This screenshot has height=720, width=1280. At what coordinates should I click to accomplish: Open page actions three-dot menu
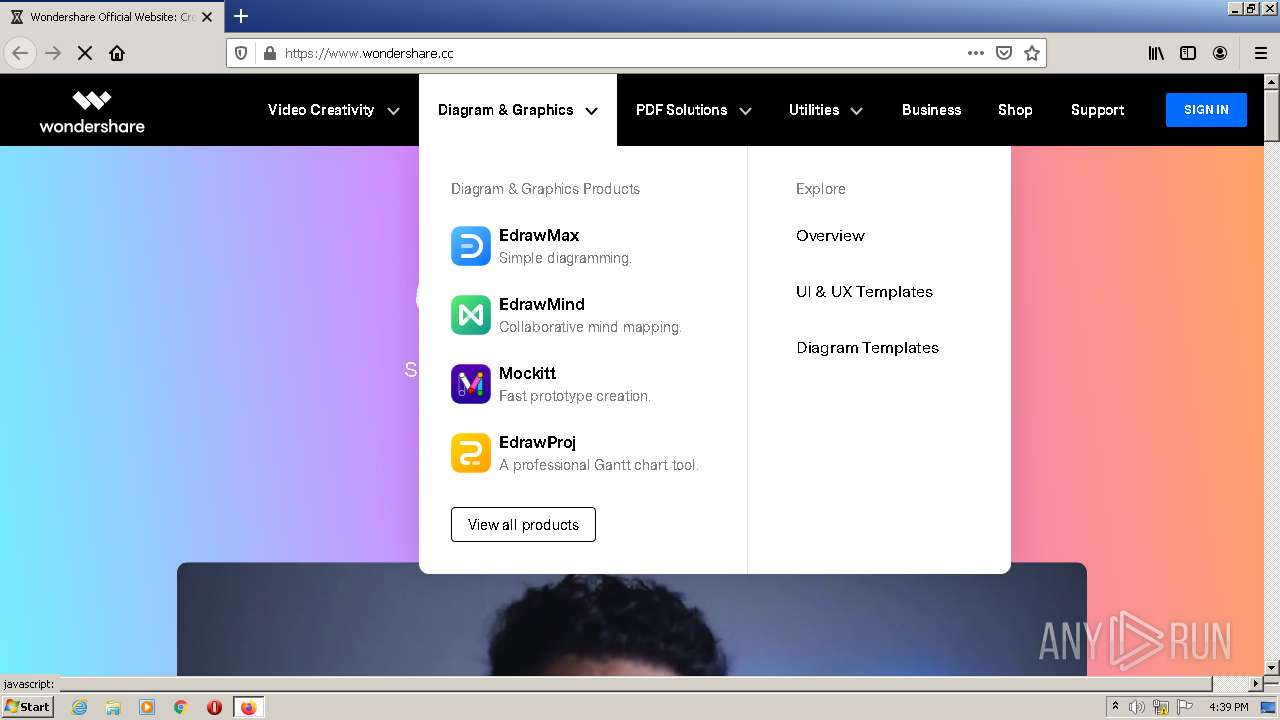click(976, 53)
